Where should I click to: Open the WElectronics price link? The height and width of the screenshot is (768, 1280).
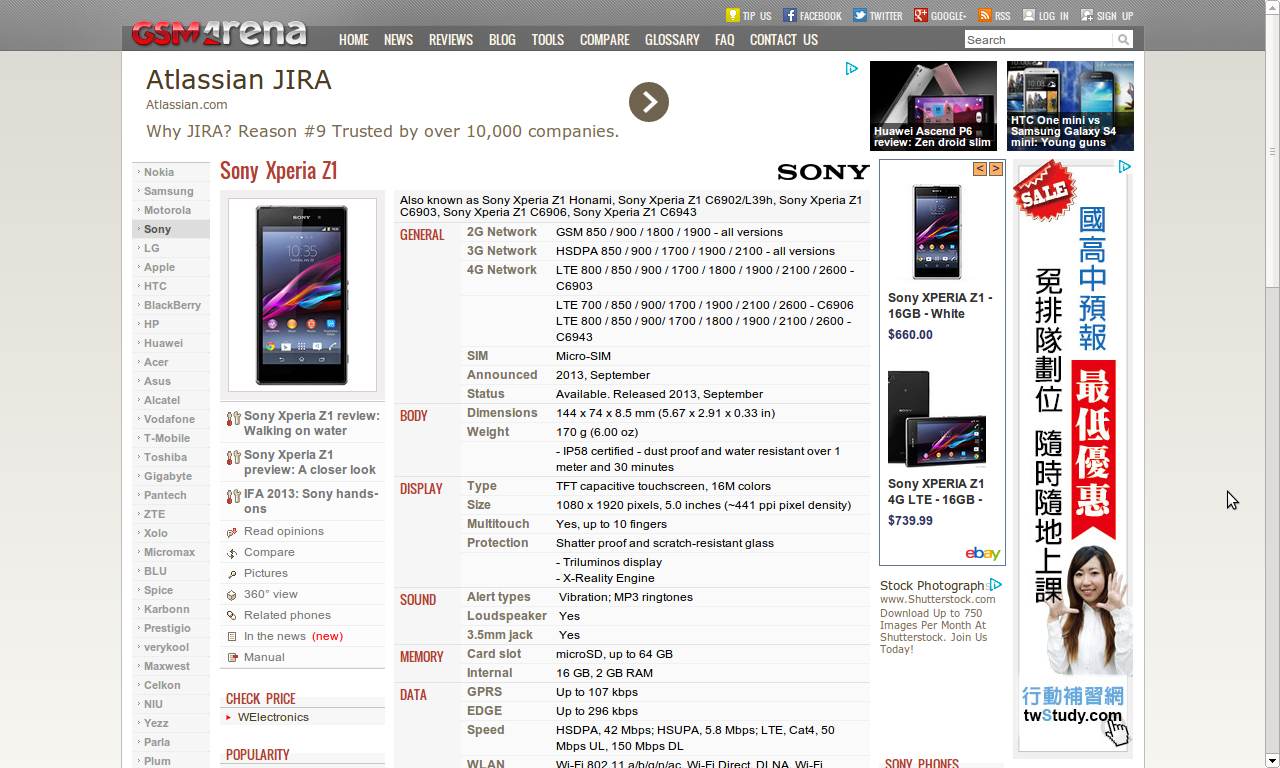(x=273, y=717)
